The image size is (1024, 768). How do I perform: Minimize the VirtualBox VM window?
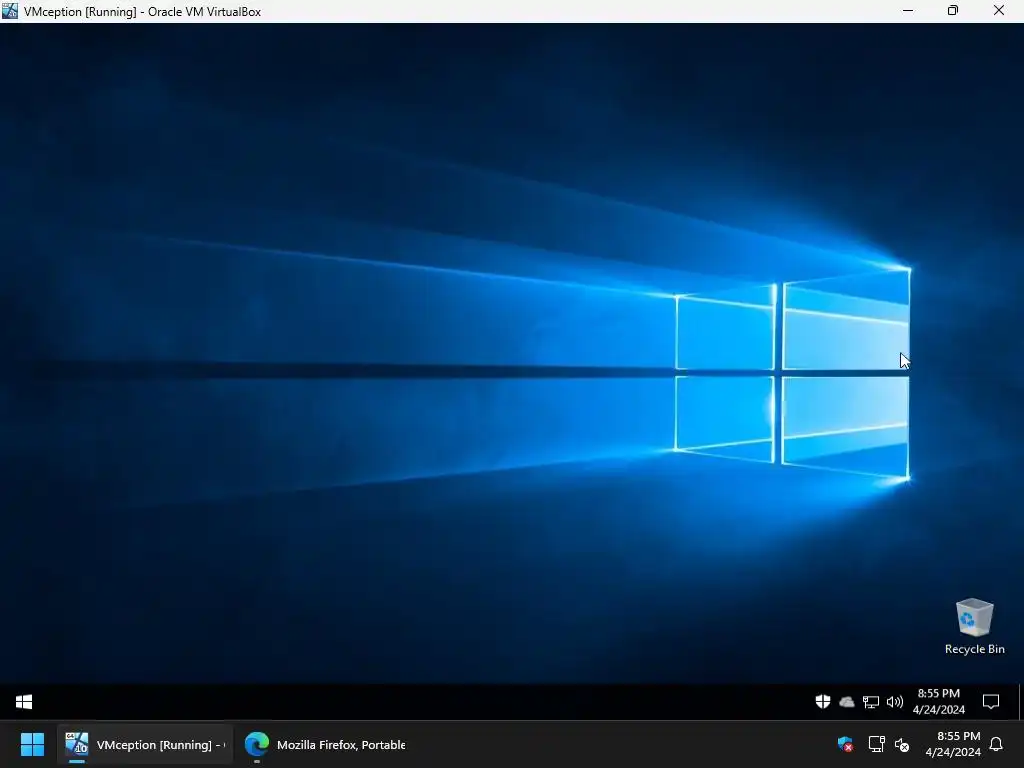tap(908, 10)
